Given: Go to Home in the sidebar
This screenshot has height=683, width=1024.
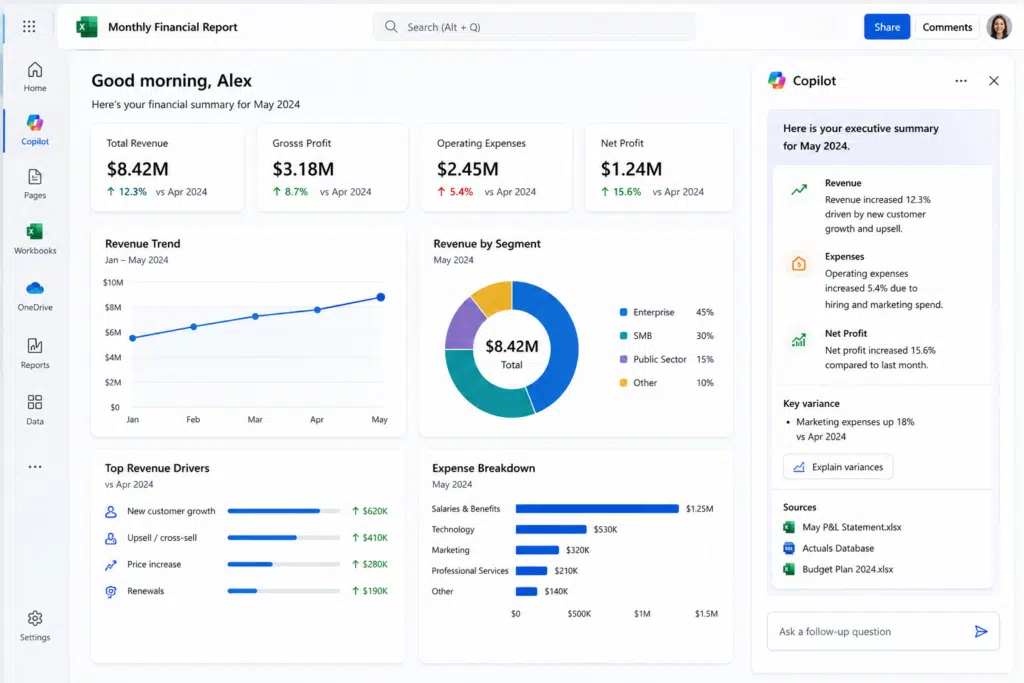Looking at the screenshot, I should click(x=35, y=76).
